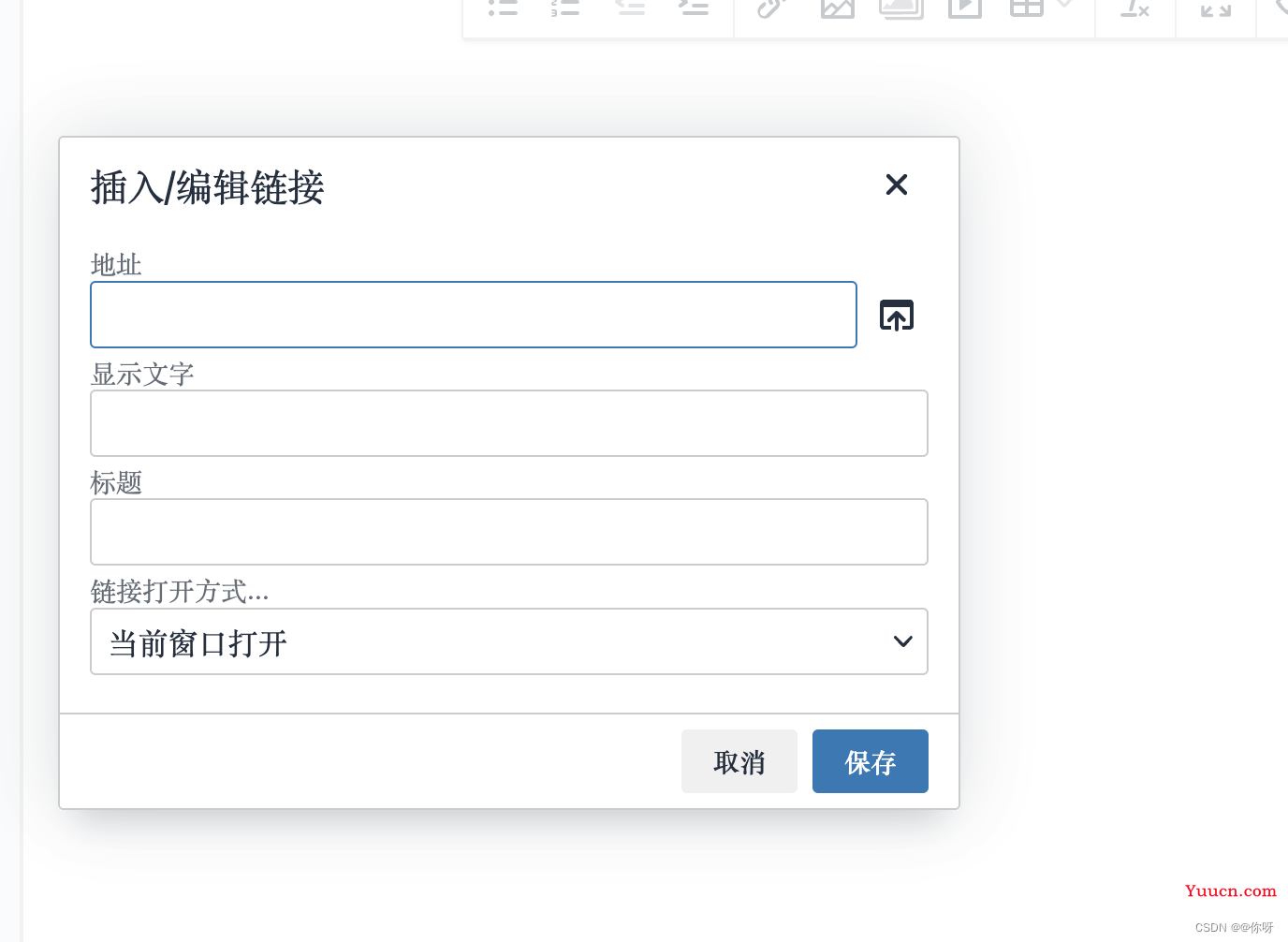Click the 标题 input box
The height and width of the screenshot is (942, 1288).
pos(509,532)
